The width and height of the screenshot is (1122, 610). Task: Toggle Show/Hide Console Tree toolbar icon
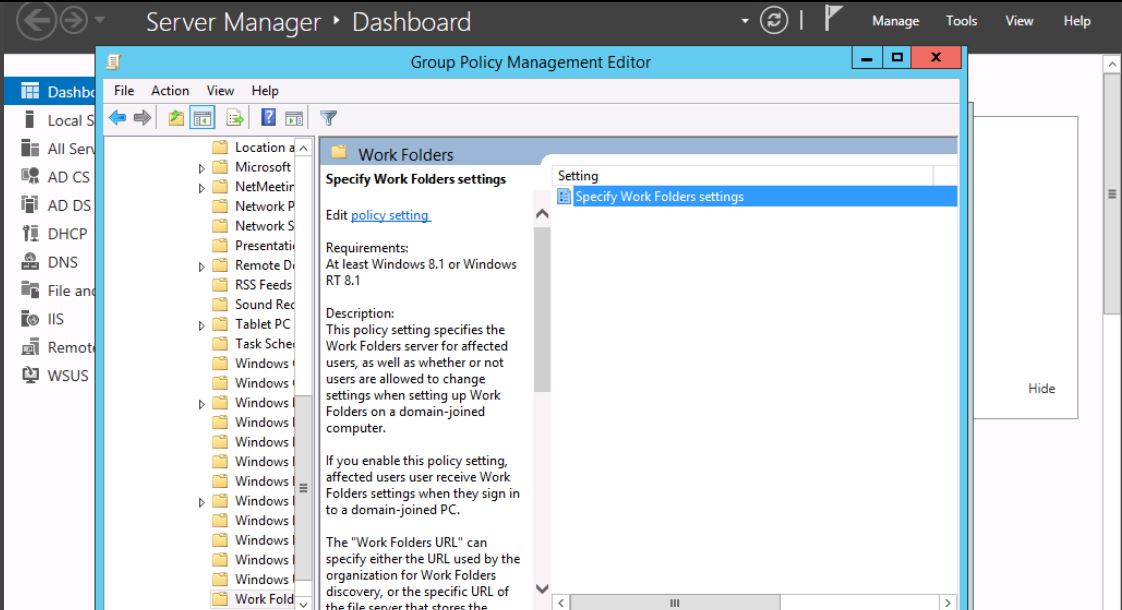tap(203, 118)
